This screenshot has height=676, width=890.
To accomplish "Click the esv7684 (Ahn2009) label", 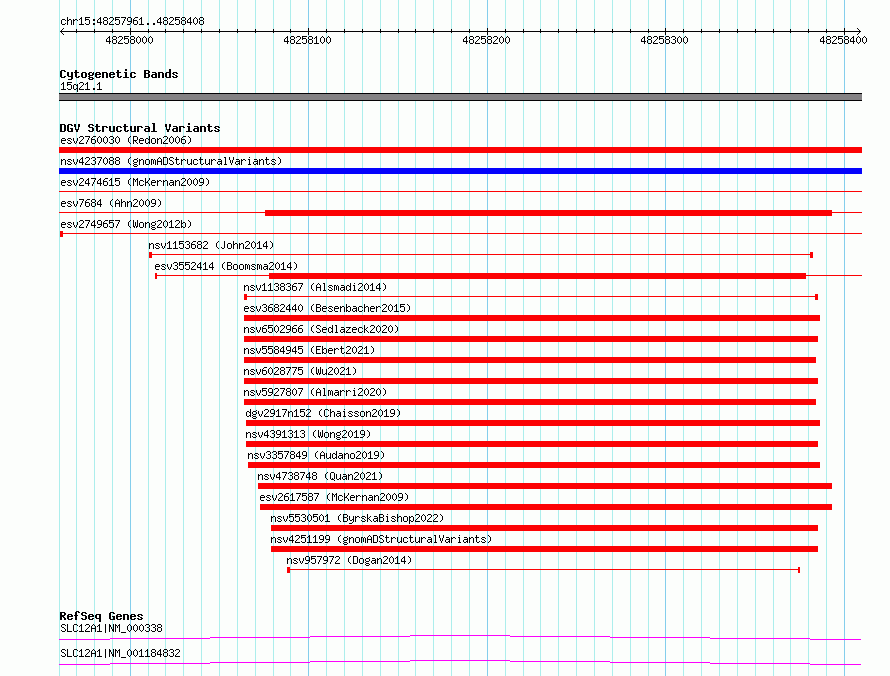I will 111,203.
